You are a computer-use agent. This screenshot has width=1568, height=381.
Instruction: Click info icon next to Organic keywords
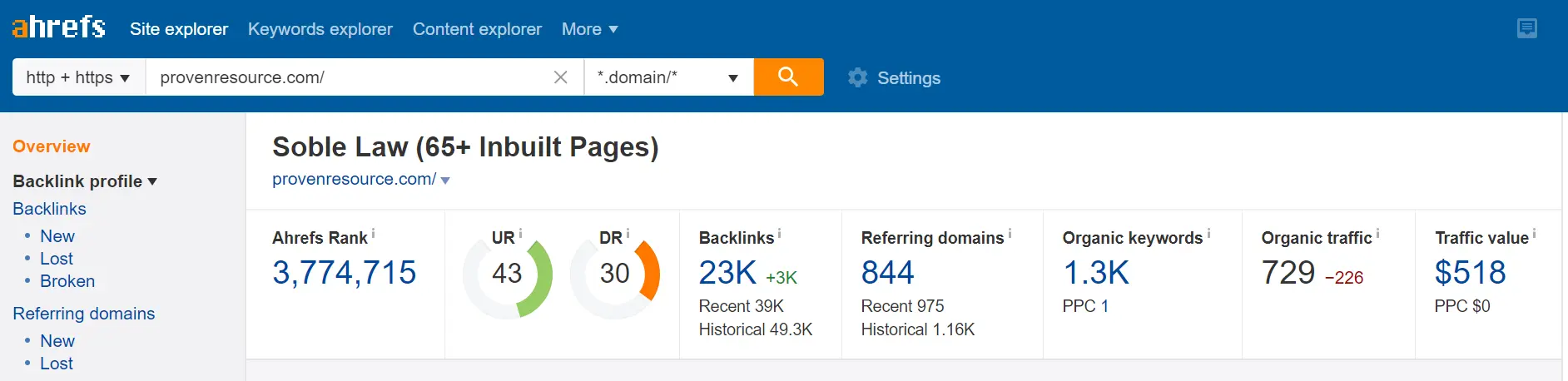(x=1208, y=235)
